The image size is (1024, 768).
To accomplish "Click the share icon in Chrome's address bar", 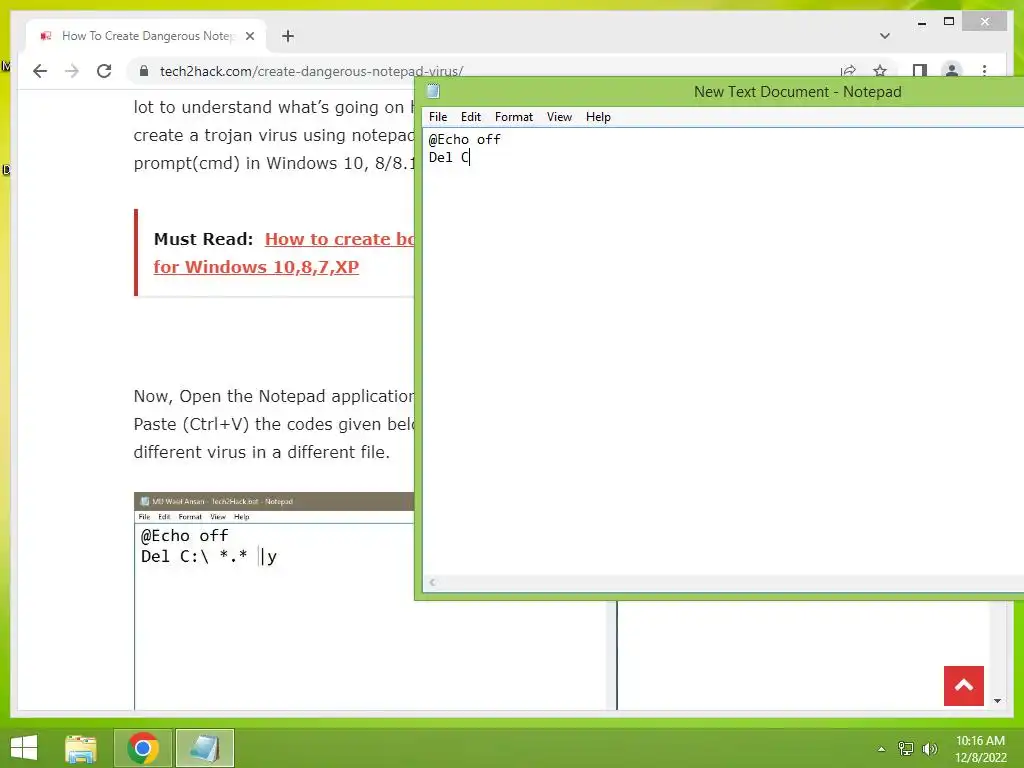I will click(848, 71).
